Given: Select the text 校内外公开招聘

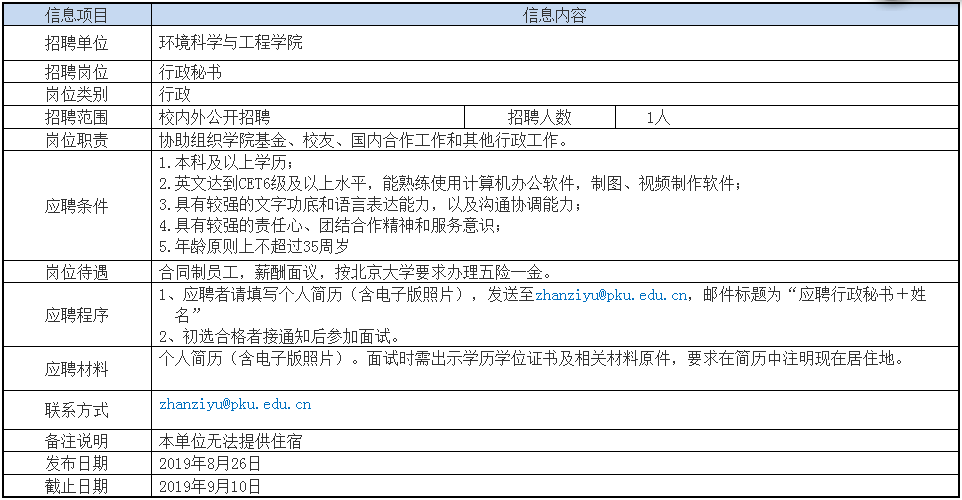Looking at the screenshot, I should tap(214, 117).
